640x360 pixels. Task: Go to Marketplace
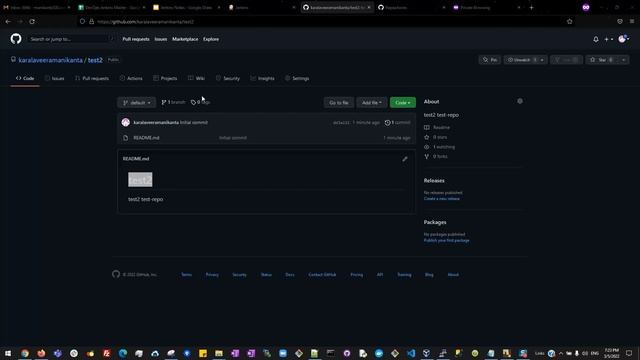[x=185, y=39]
